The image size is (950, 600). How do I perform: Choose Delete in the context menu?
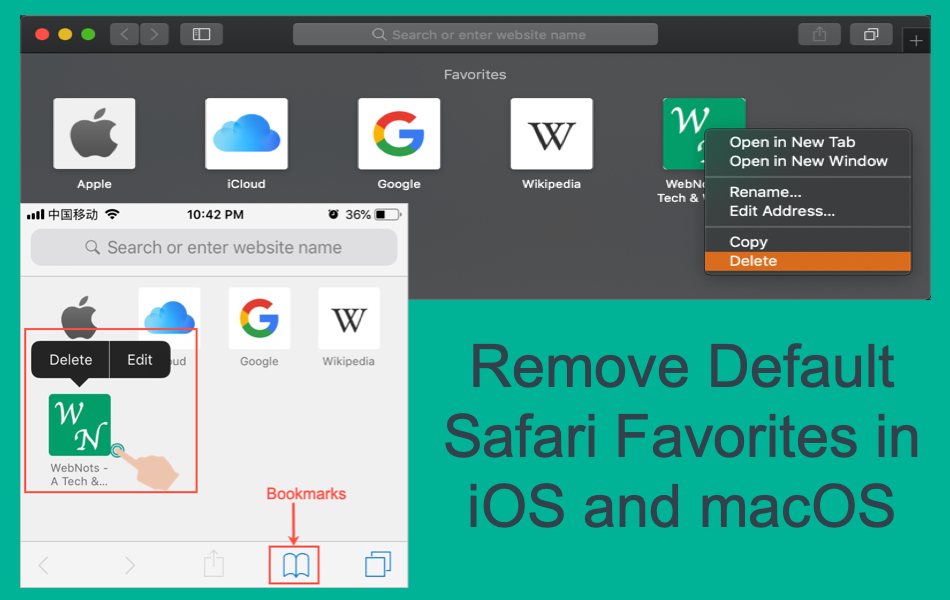click(808, 261)
